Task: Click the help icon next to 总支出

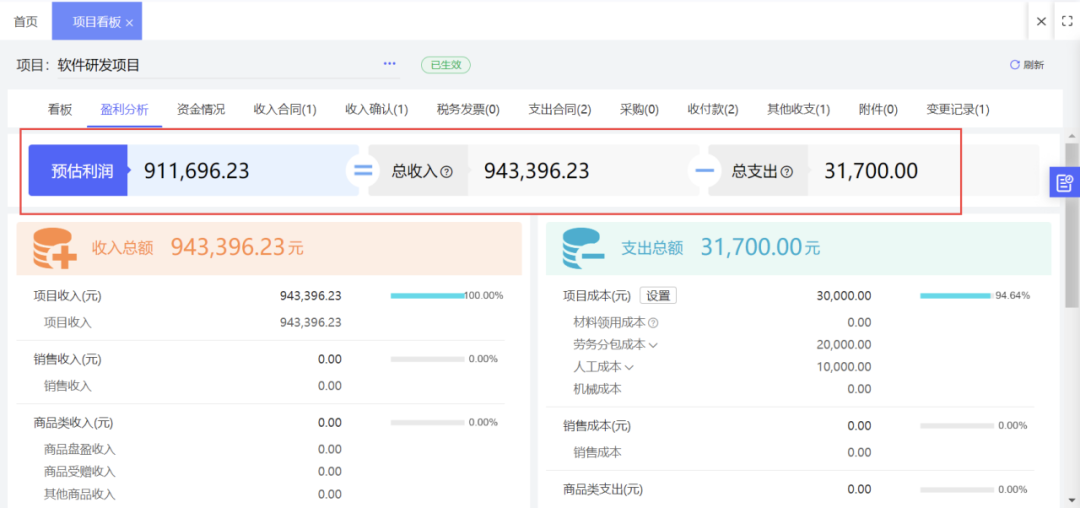Action: (787, 171)
